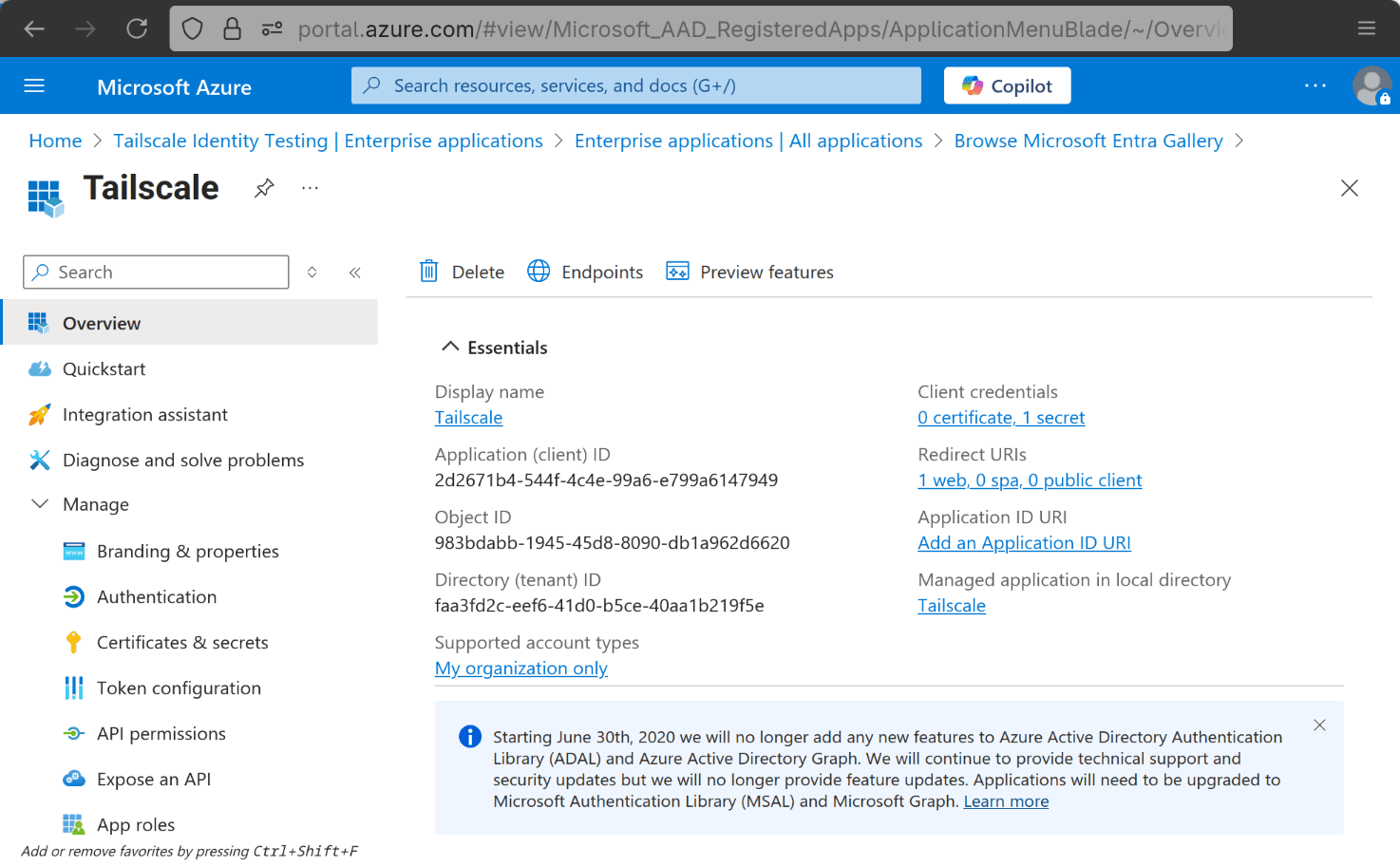
Task: Click Add an Application ID URI
Action: pyautogui.click(x=1024, y=542)
